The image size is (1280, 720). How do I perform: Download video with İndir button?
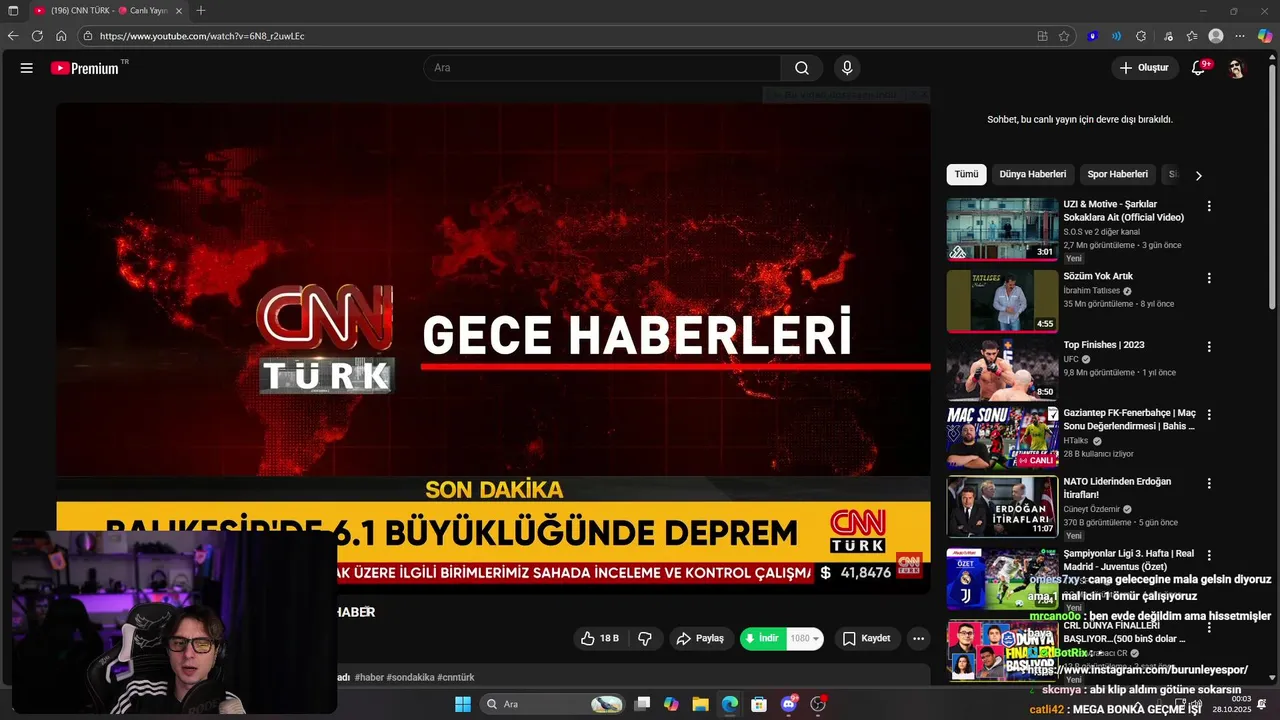[762, 638]
